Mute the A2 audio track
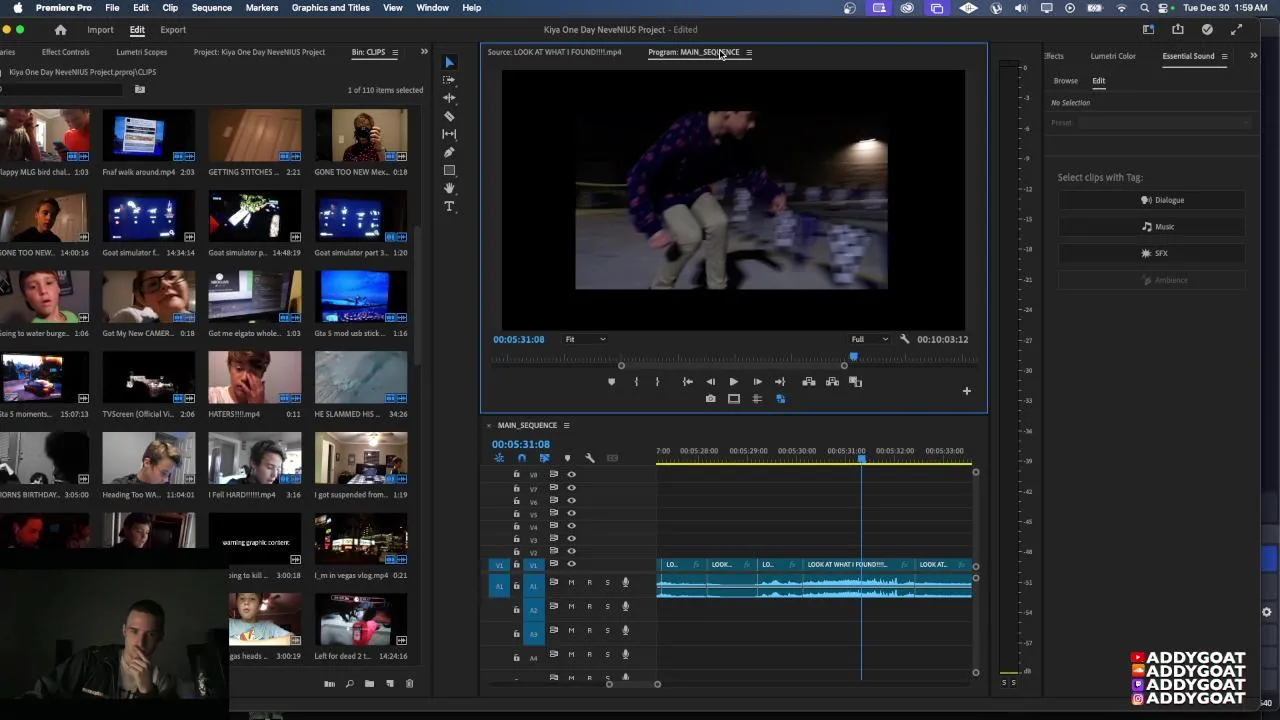Viewport: 1280px width, 720px height. click(571, 607)
